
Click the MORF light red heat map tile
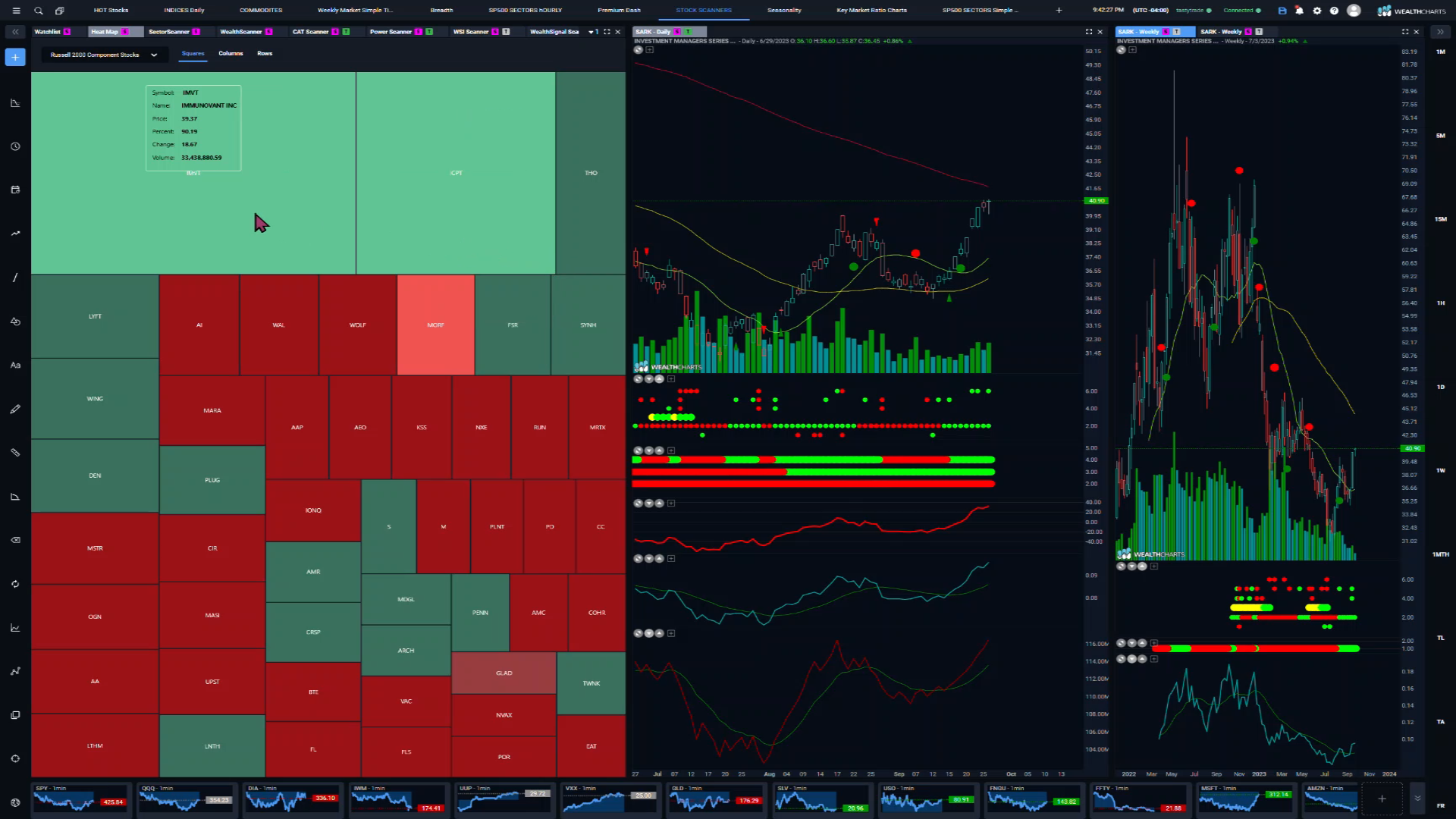435,325
